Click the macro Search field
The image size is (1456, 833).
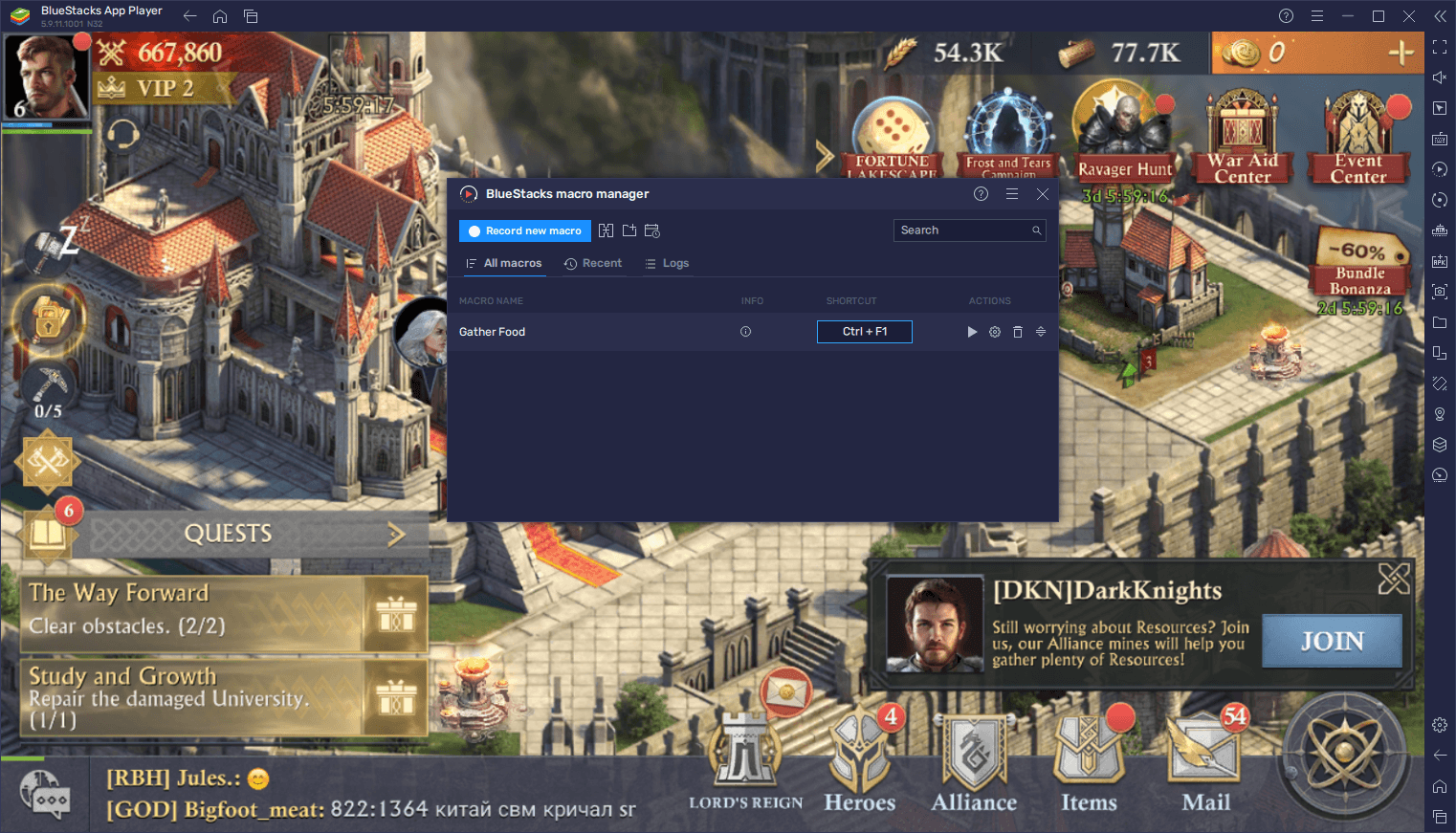tap(970, 230)
